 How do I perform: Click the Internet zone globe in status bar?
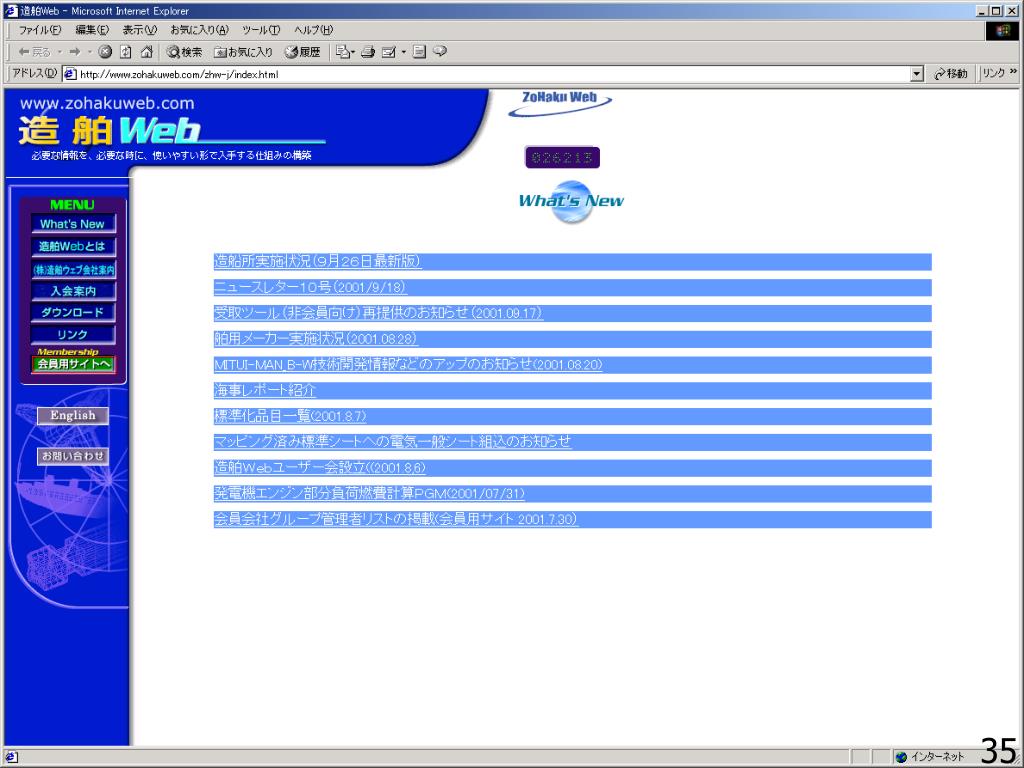click(x=902, y=757)
